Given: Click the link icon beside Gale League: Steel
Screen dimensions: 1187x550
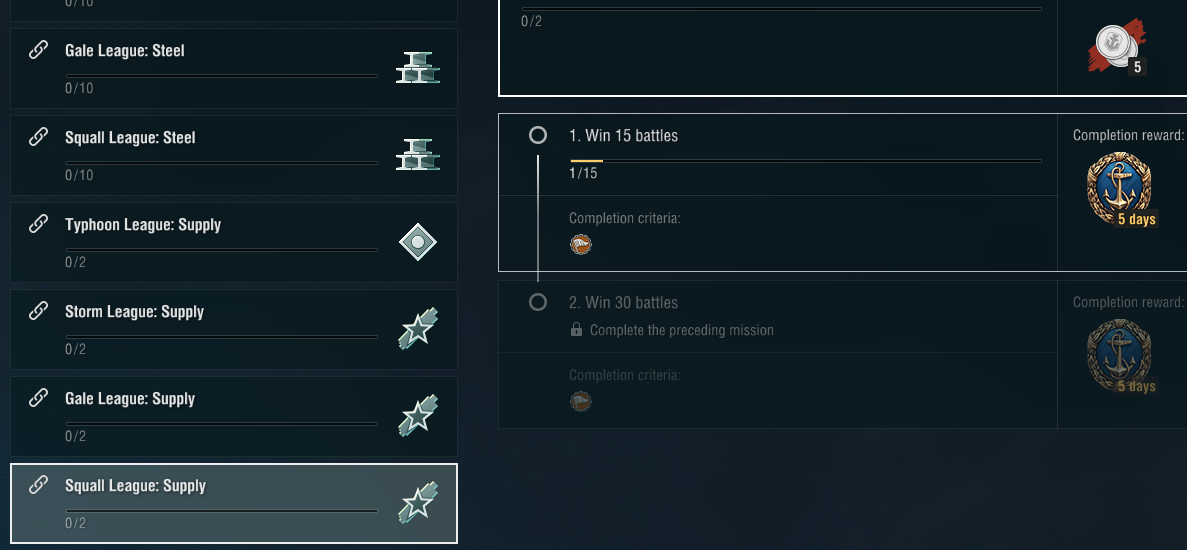Looking at the screenshot, I should tap(38, 51).
